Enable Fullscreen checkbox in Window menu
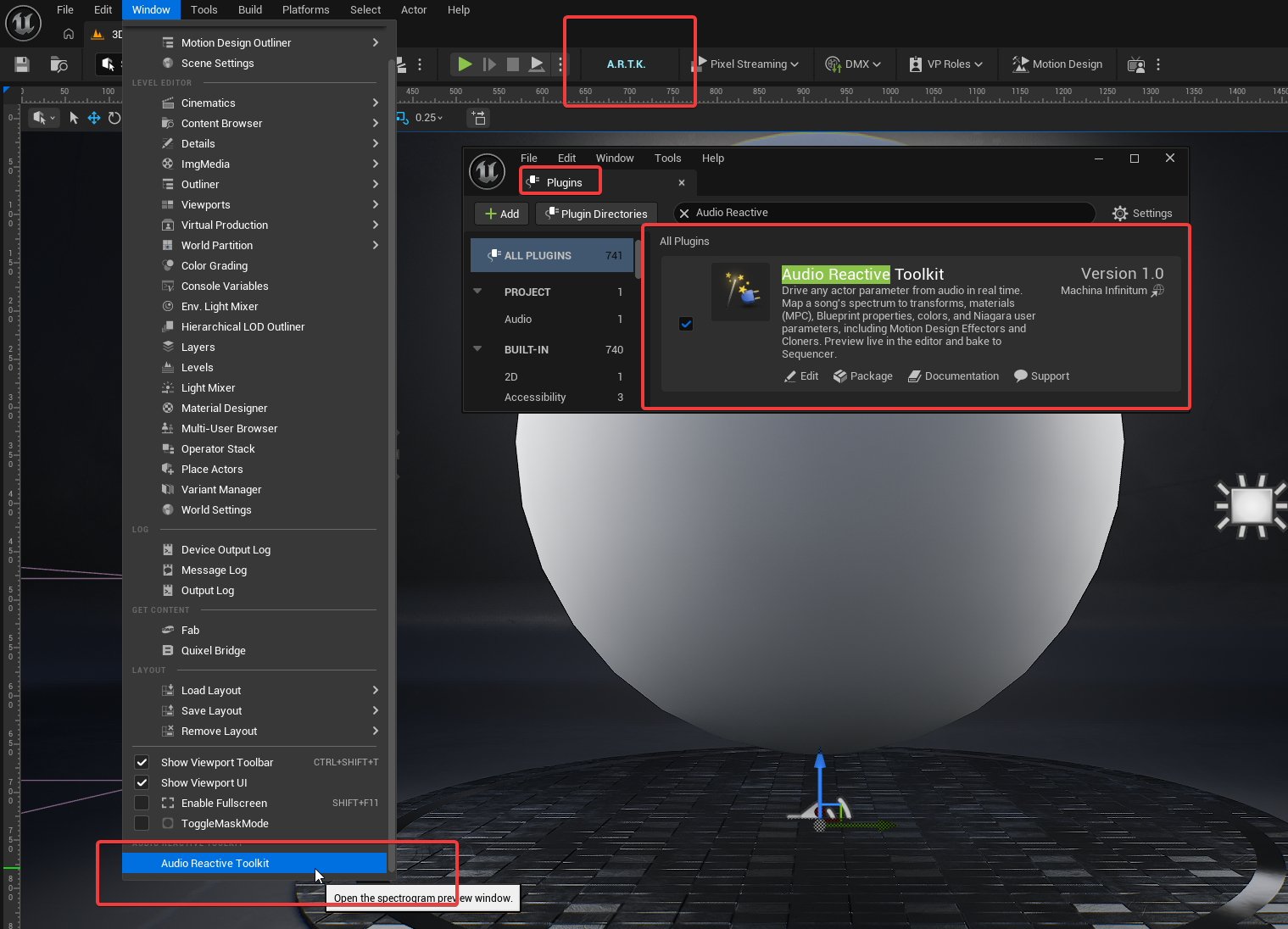This screenshot has width=1288, height=929. point(142,803)
